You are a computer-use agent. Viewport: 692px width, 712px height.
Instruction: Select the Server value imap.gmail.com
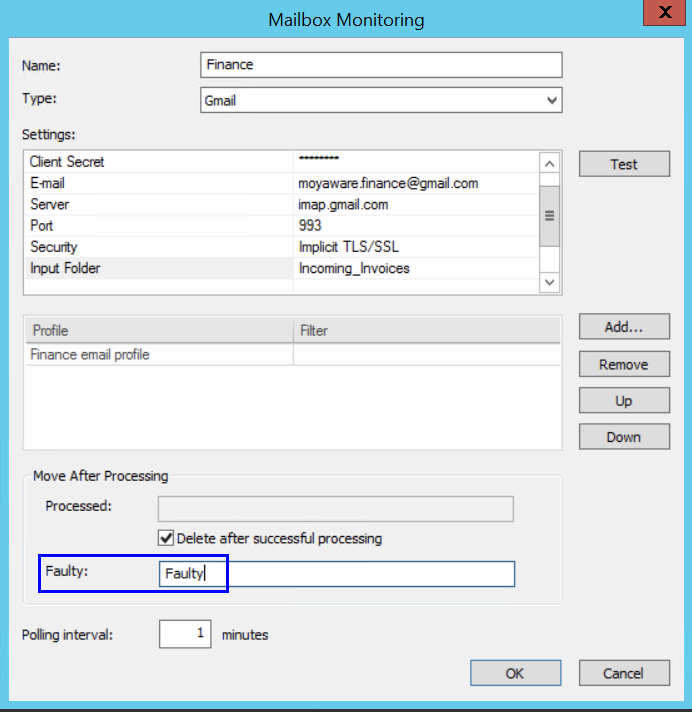click(343, 205)
